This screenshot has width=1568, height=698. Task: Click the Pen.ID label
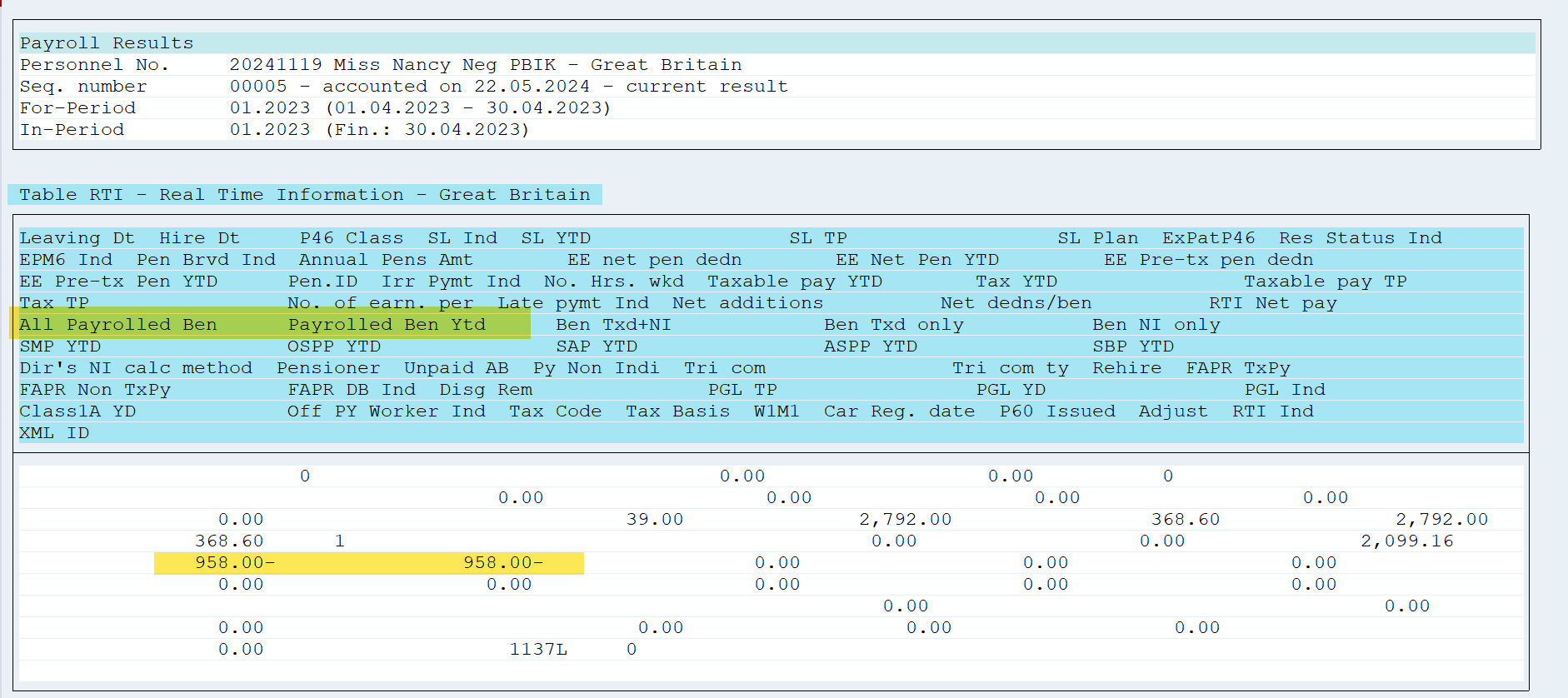coord(323,282)
